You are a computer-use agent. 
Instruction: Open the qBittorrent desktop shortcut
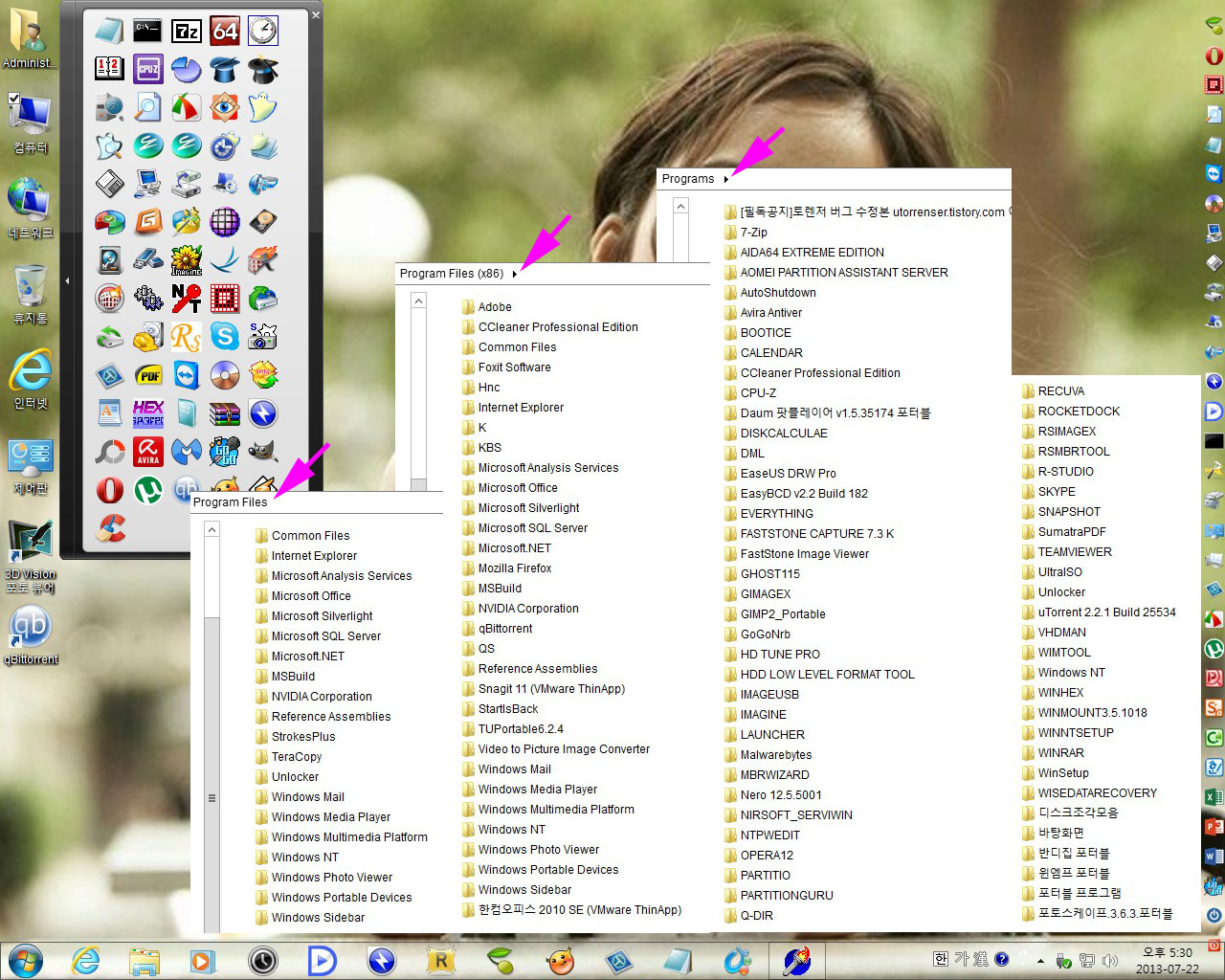point(31,635)
